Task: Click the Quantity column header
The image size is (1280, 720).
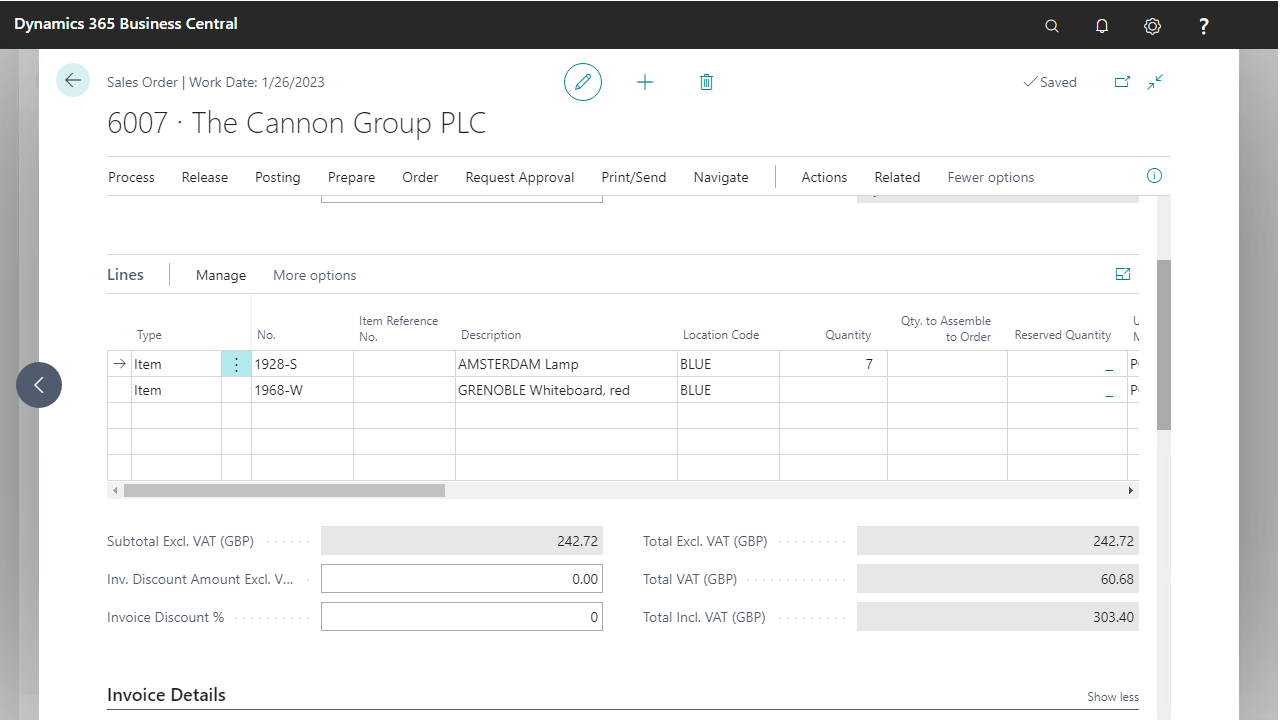Action: tap(848, 335)
